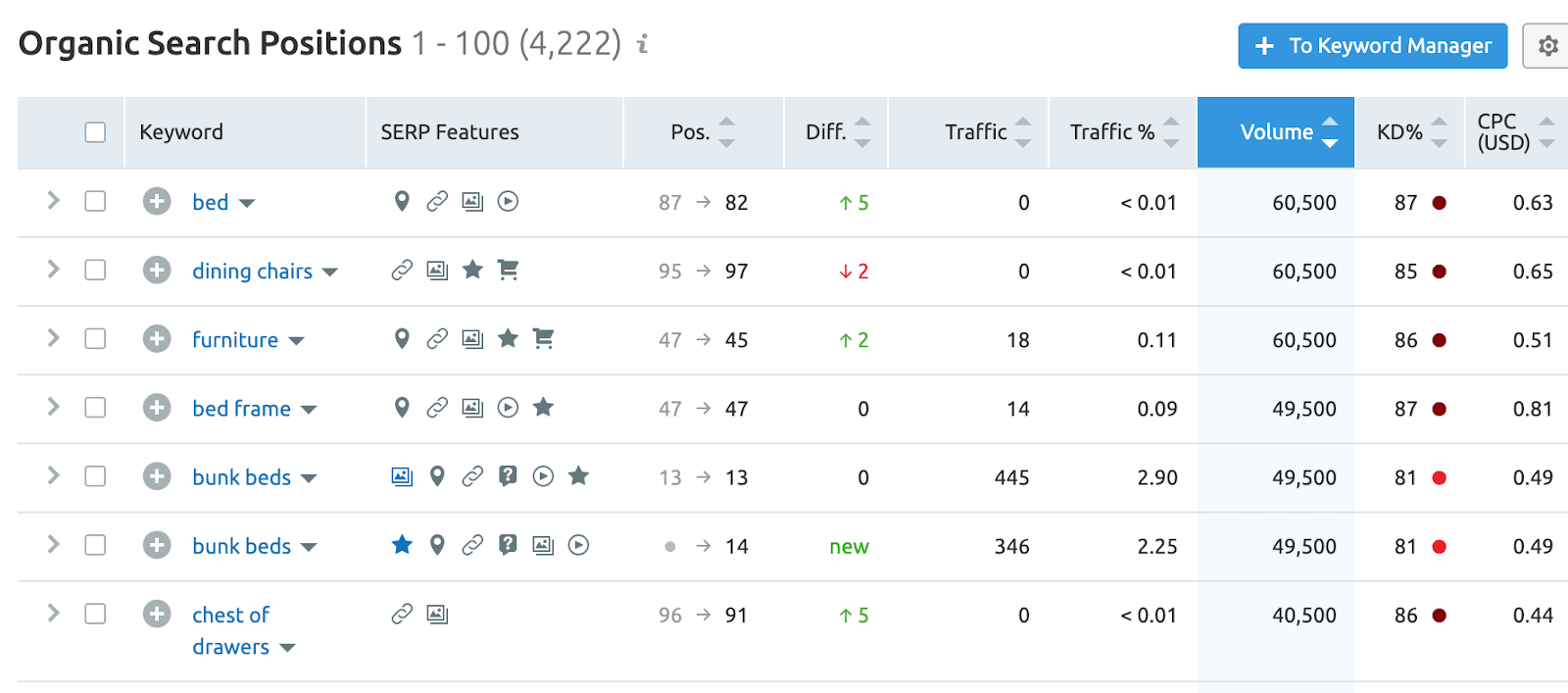Click video play icon in bed row
The width and height of the screenshot is (1568, 693).
tap(508, 202)
